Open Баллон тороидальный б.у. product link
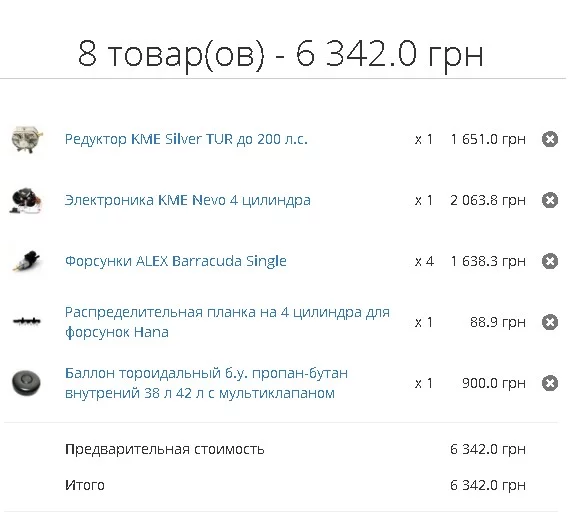This screenshot has height=524, width=571. tap(206, 383)
